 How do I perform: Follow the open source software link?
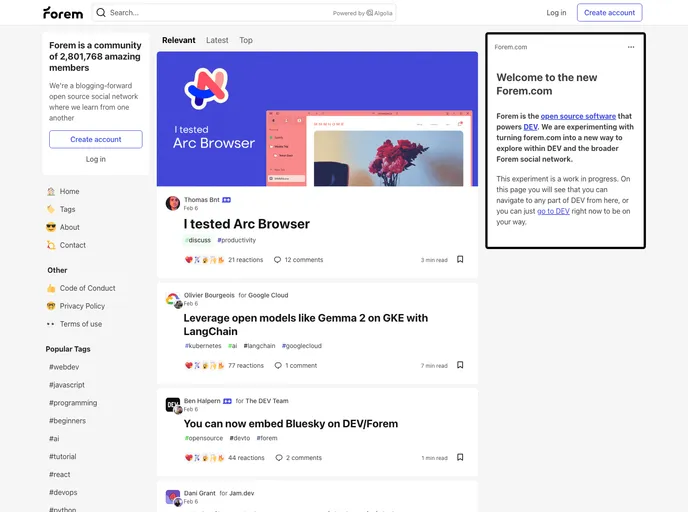click(x=578, y=116)
